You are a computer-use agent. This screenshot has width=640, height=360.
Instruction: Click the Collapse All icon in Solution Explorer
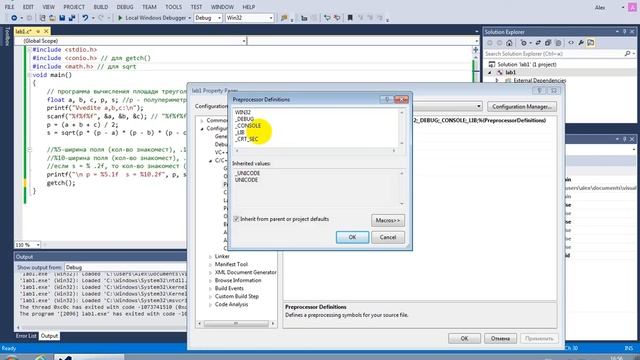[x=548, y=43]
